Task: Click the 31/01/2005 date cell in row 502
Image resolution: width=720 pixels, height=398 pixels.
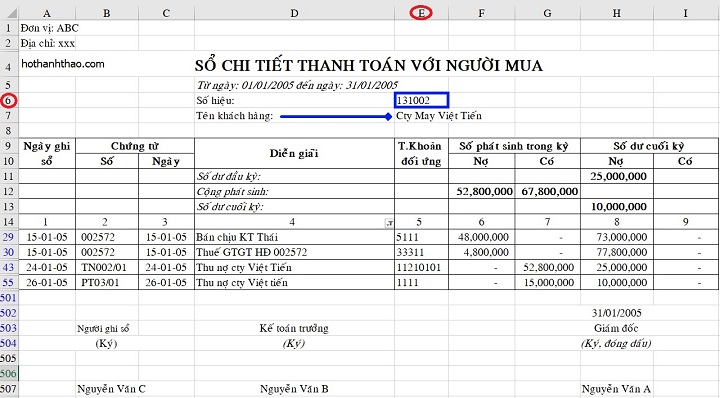Action: pos(617,313)
